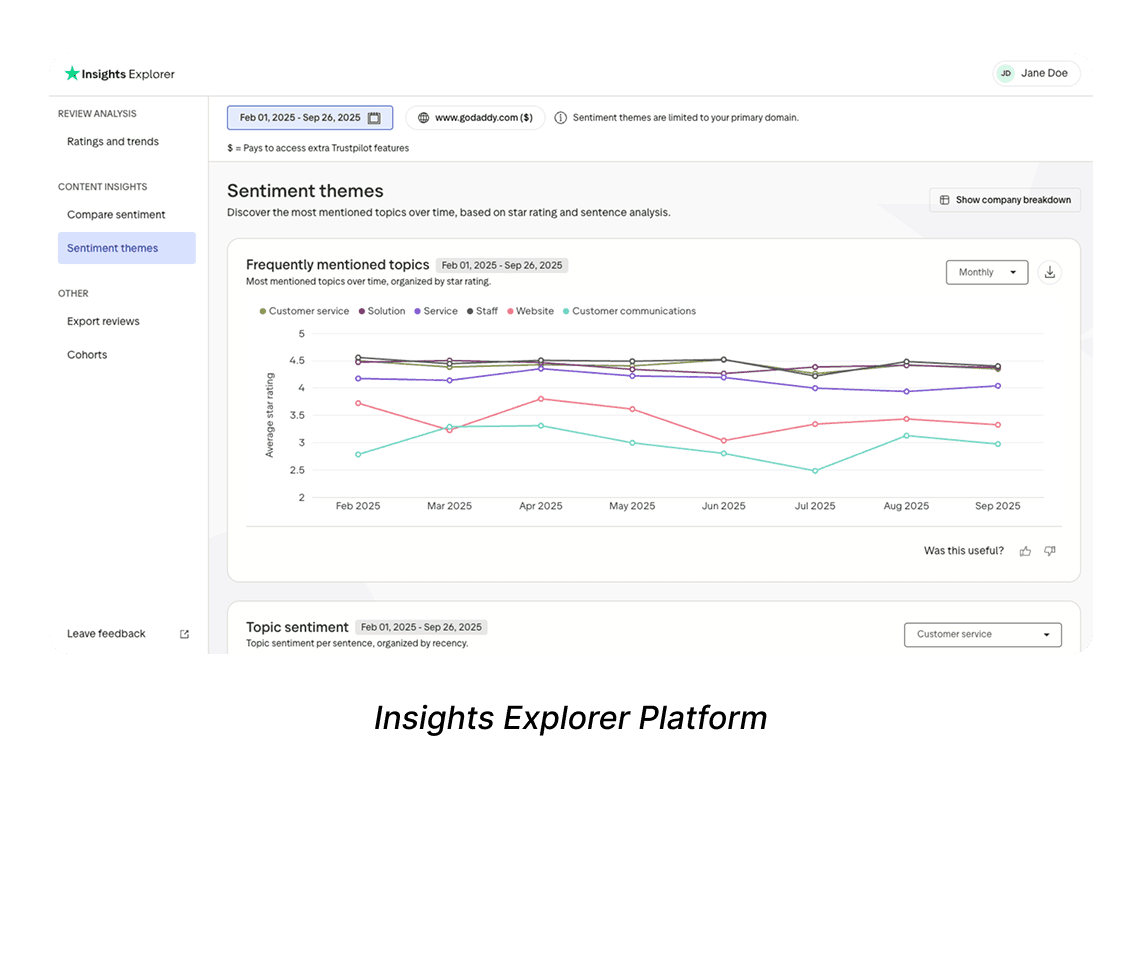Click the CONTENT INSIGHTS section label
The height and width of the screenshot is (968, 1128).
click(102, 187)
